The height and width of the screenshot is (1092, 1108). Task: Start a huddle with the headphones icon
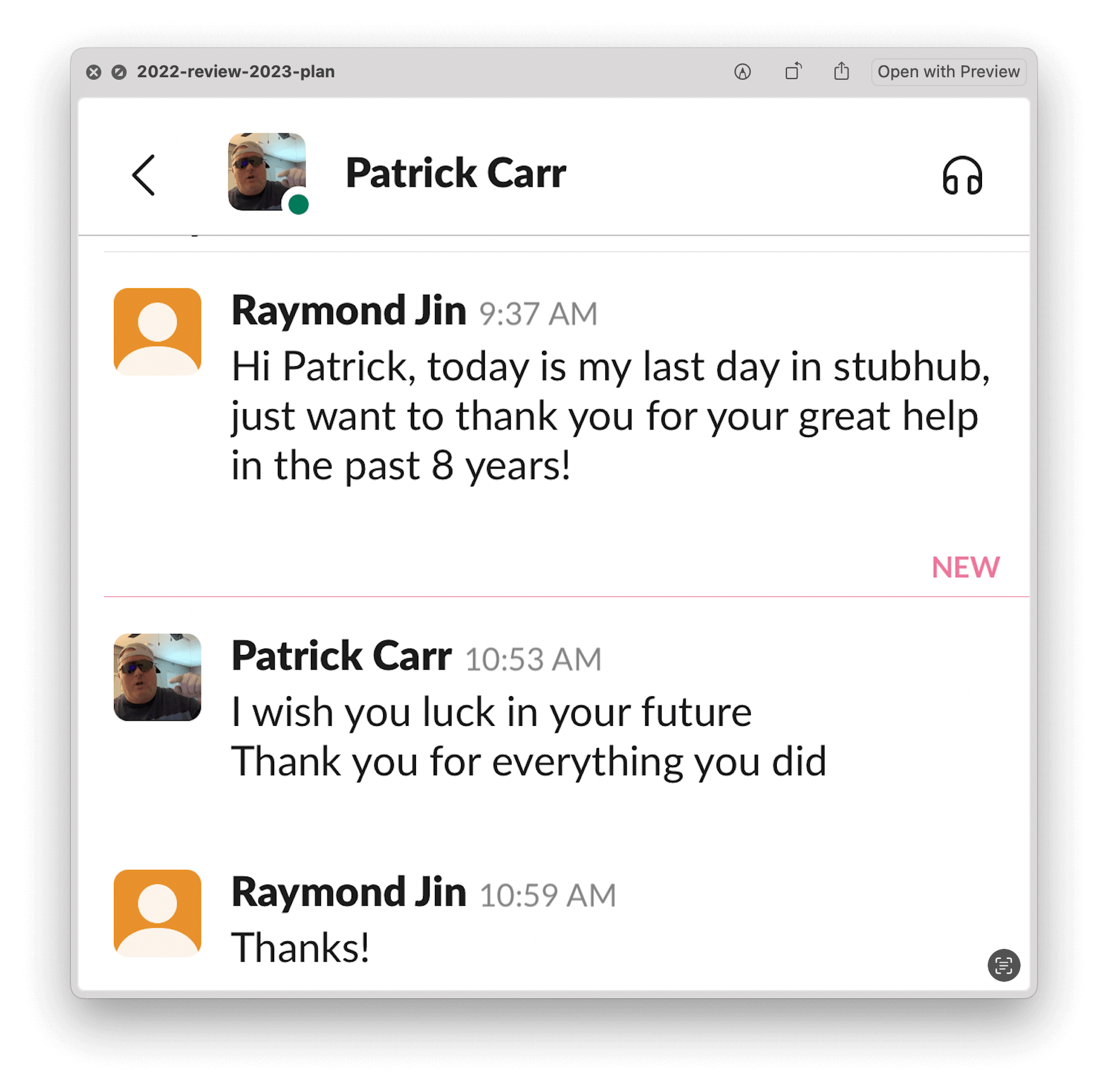coord(962,175)
